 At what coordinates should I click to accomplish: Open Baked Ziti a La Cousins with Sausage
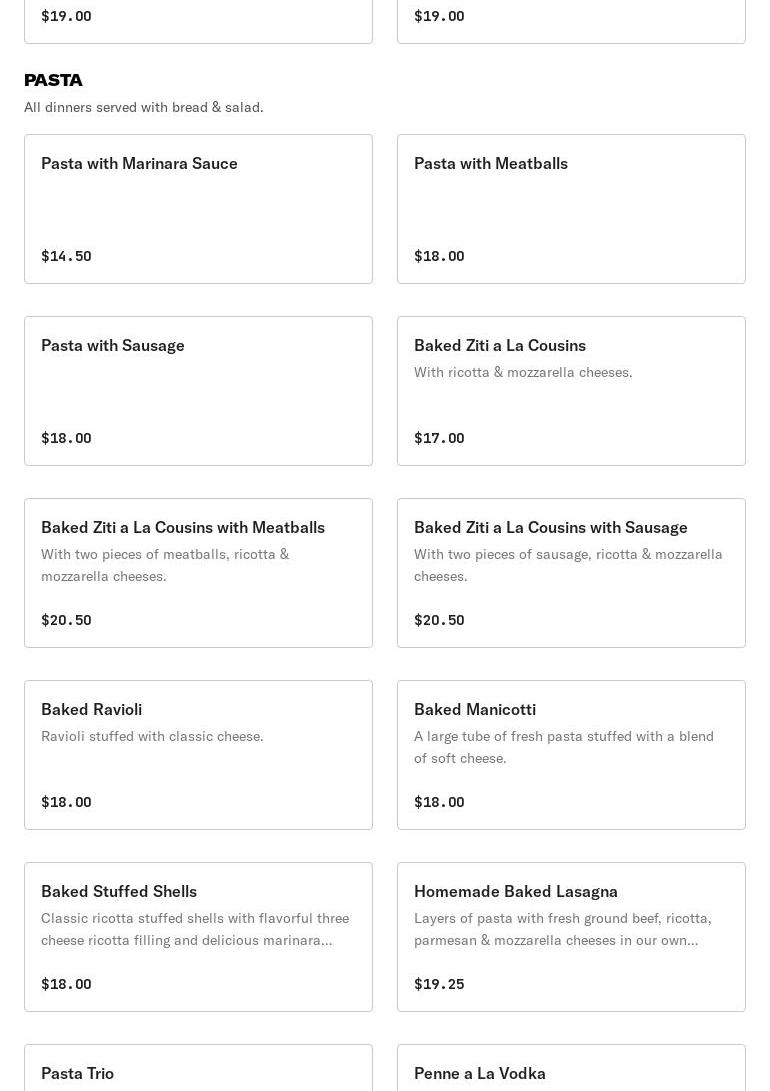pyautogui.click(x=571, y=572)
